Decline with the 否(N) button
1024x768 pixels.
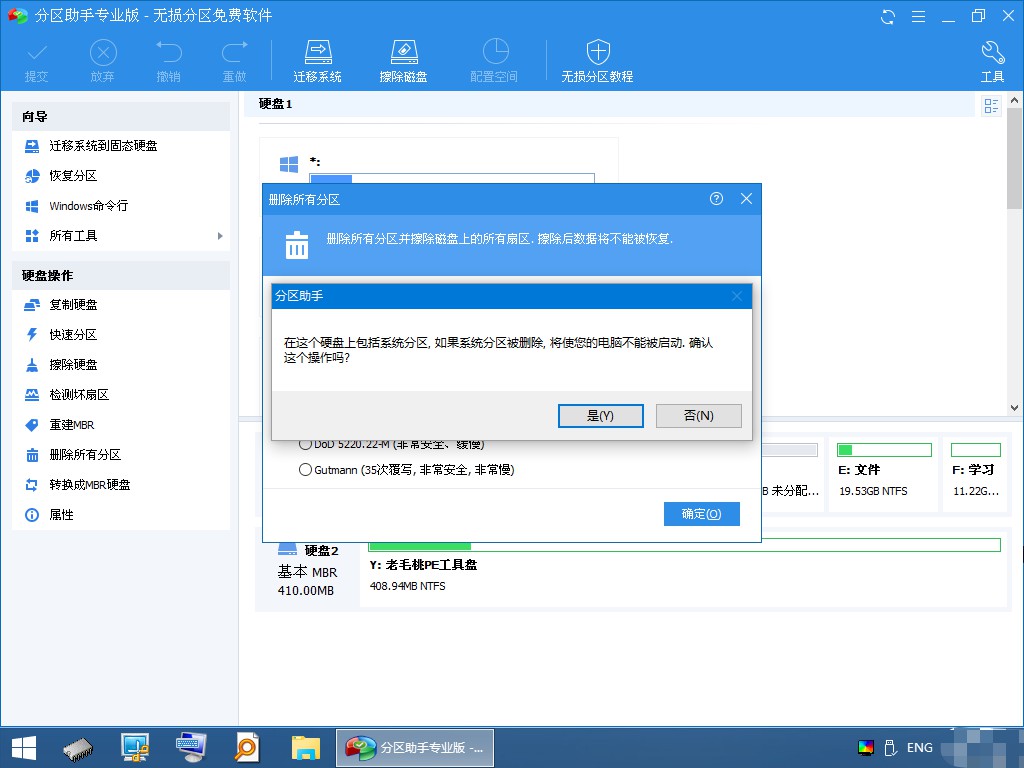pyautogui.click(x=698, y=416)
